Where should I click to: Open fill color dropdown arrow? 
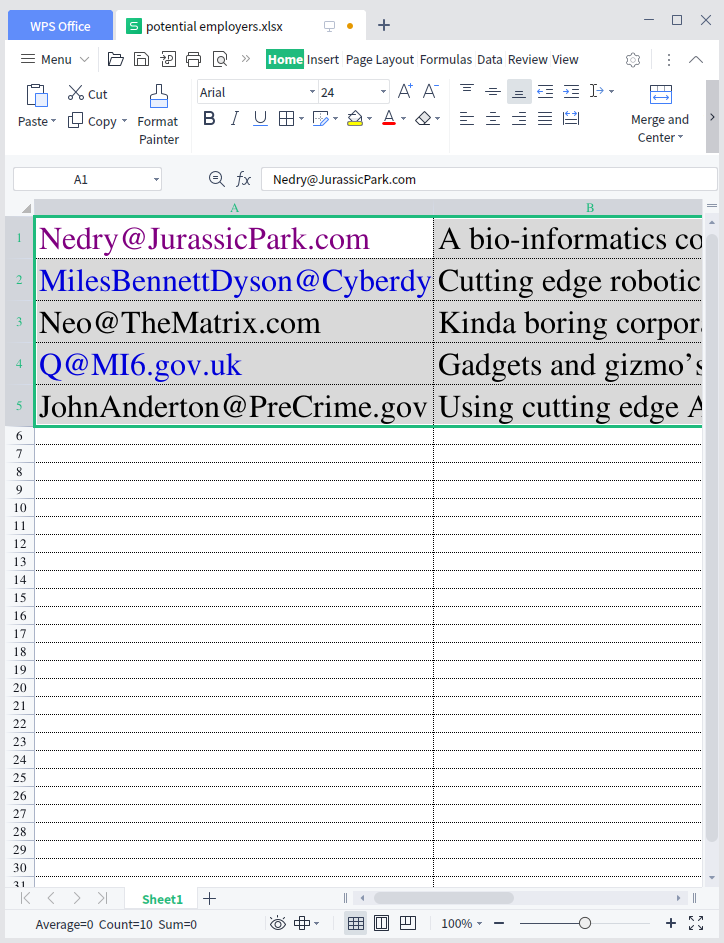[369, 118]
